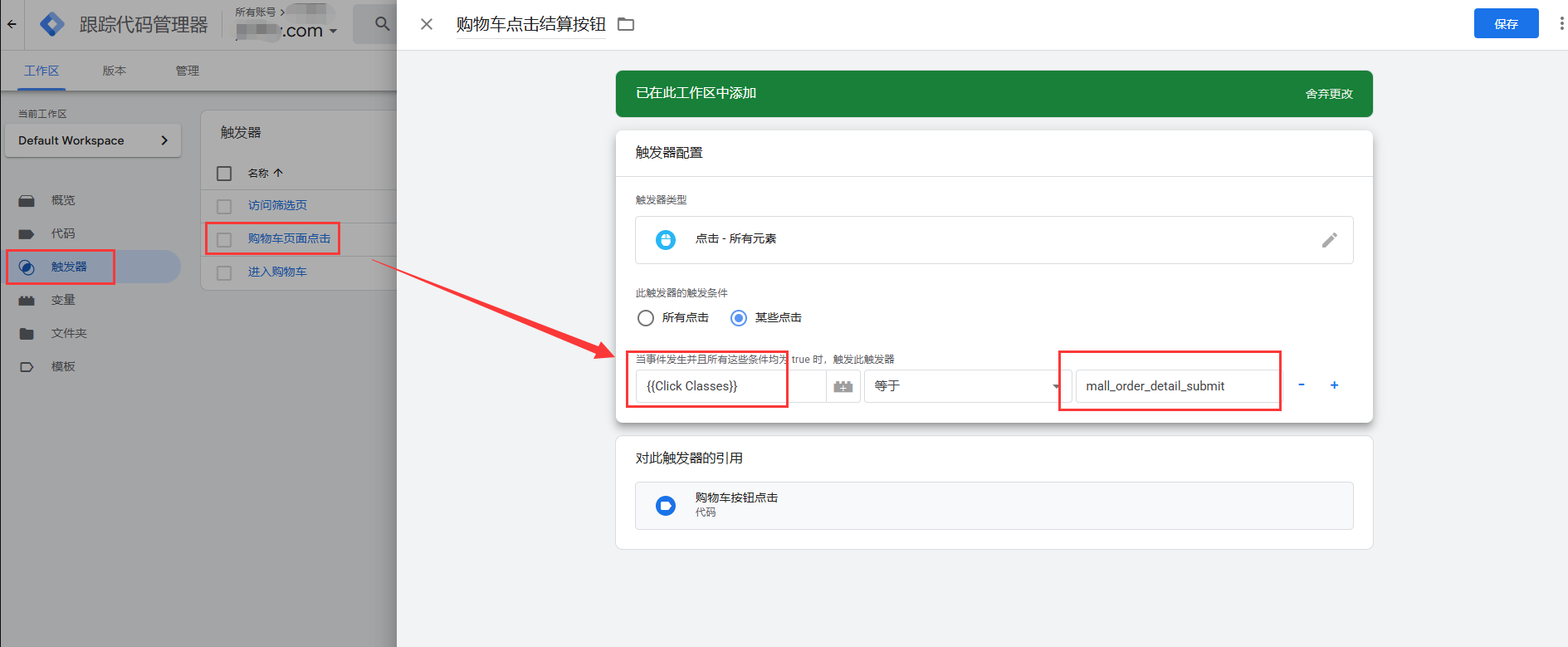Expand the Default Workspace selector
Viewport: 1568px width, 647px height.
click(x=93, y=140)
